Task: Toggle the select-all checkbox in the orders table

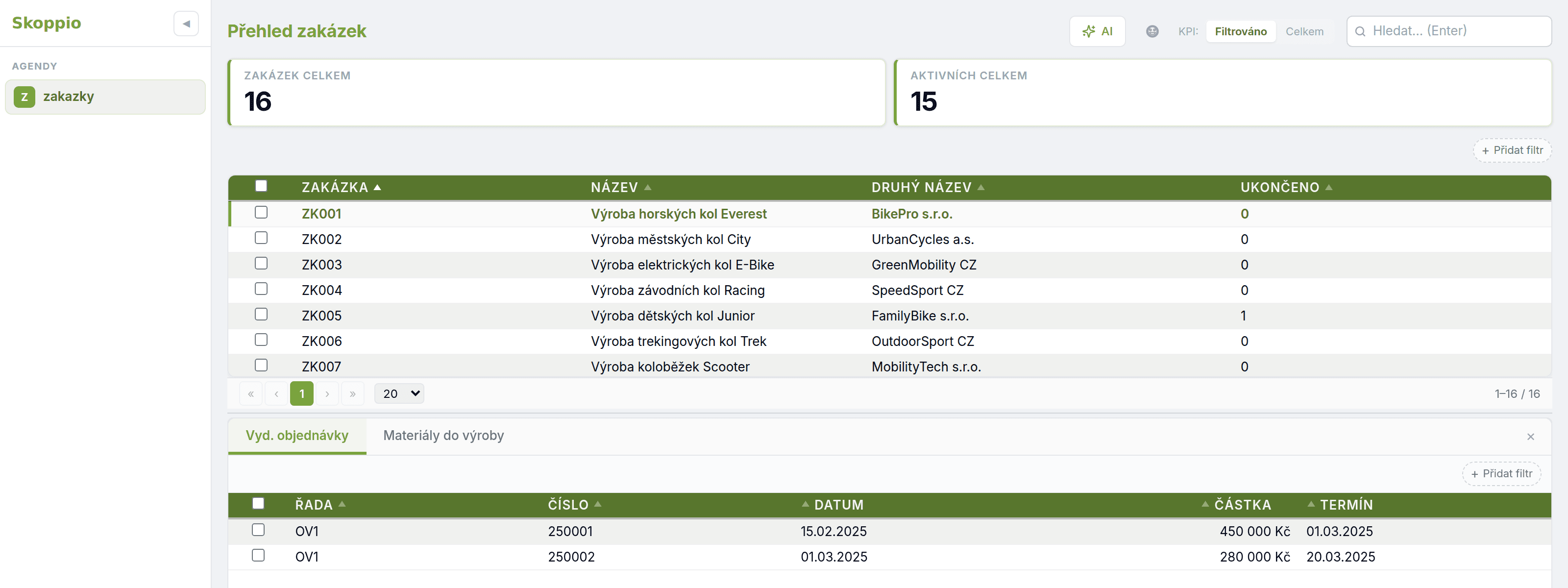Action: tap(258, 504)
